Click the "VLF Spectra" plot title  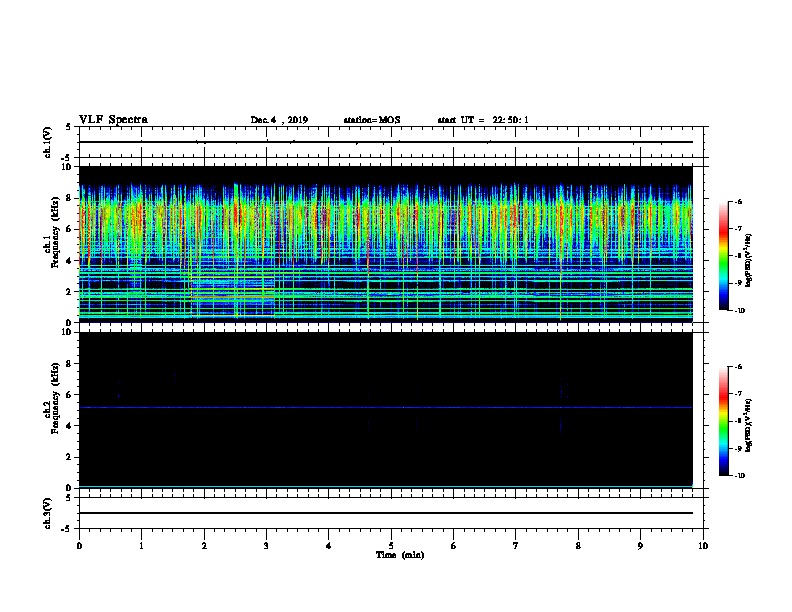(113, 120)
